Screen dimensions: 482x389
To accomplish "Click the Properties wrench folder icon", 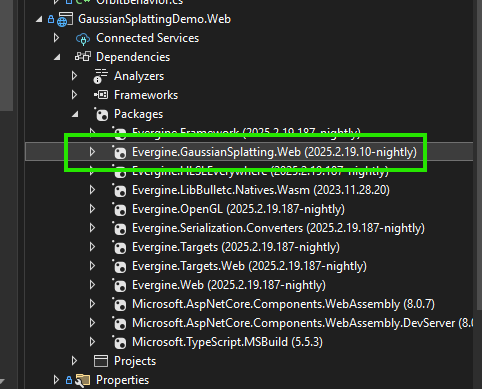I will pos(83,380).
